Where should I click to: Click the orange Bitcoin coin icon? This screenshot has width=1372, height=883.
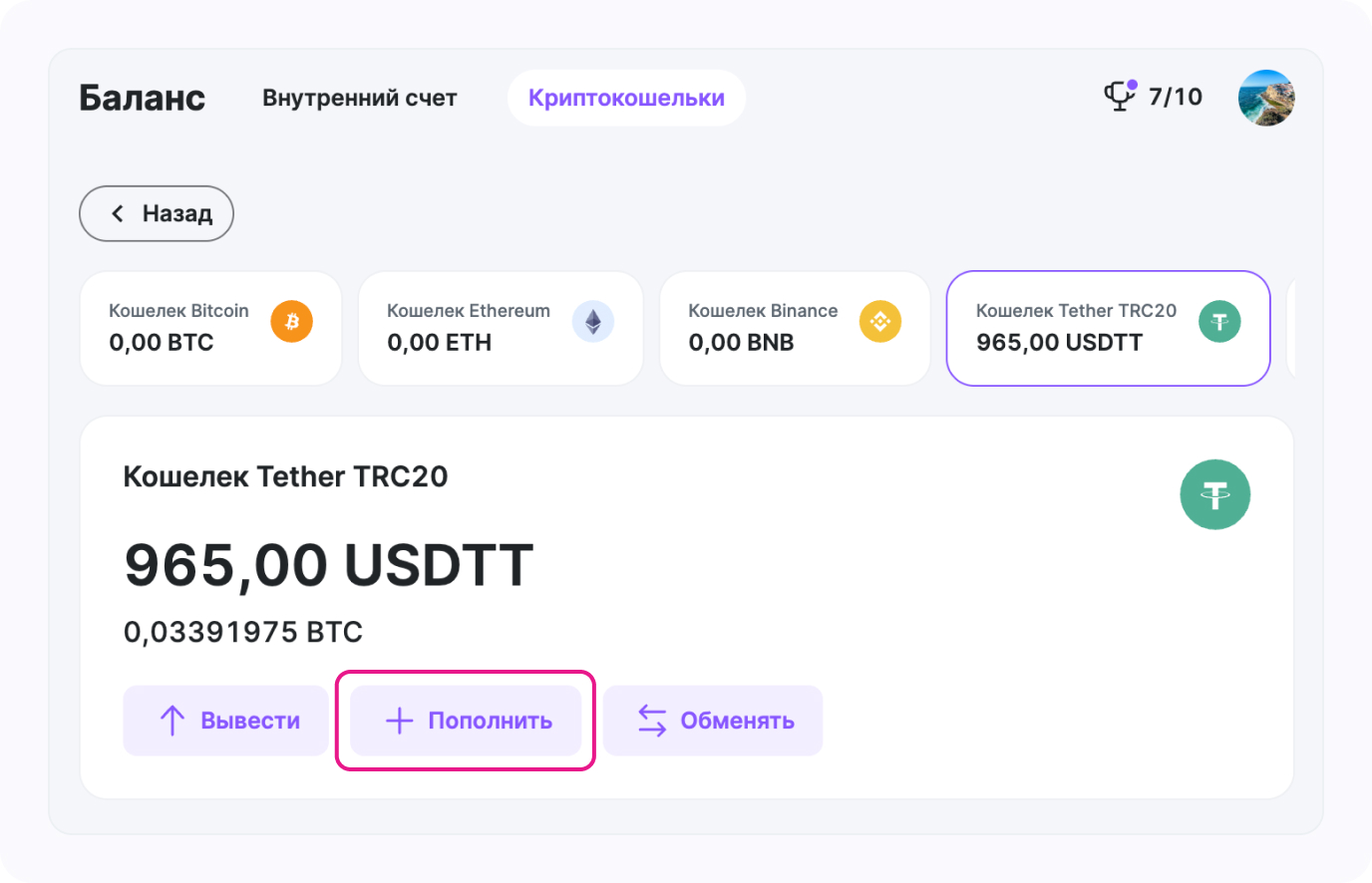(292, 322)
